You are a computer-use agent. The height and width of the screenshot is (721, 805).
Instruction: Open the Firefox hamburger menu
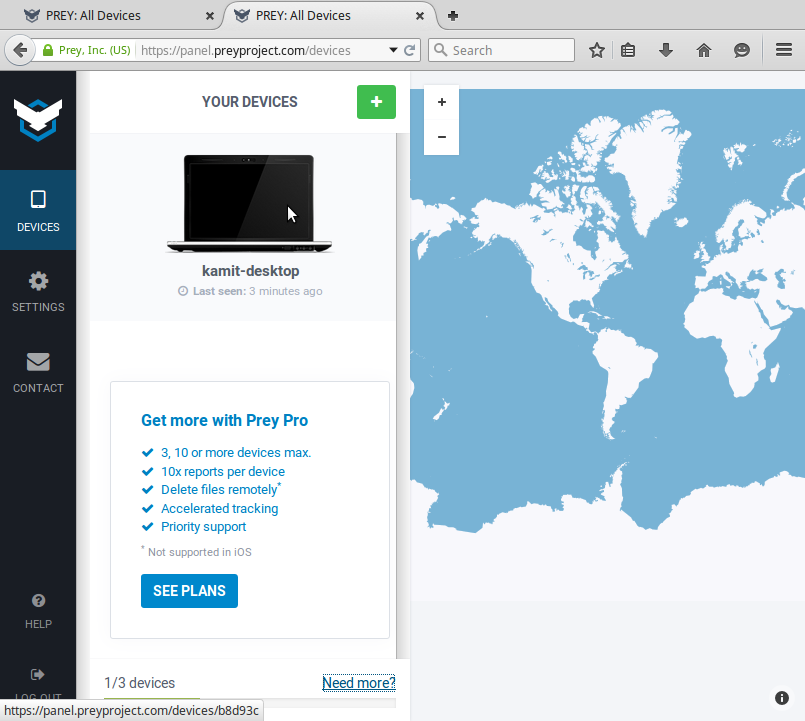coord(784,50)
